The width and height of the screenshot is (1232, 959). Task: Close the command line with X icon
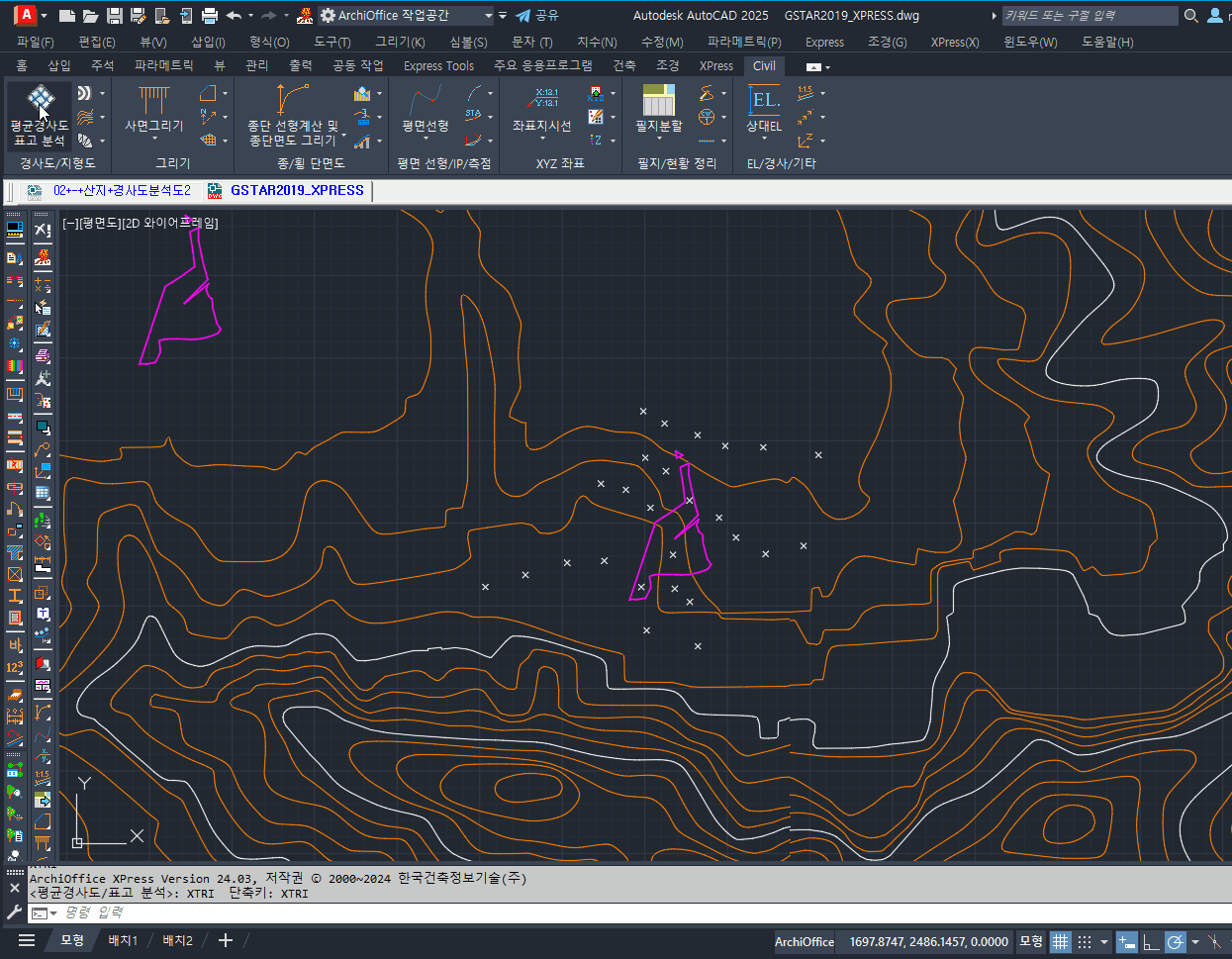click(x=14, y=888)
